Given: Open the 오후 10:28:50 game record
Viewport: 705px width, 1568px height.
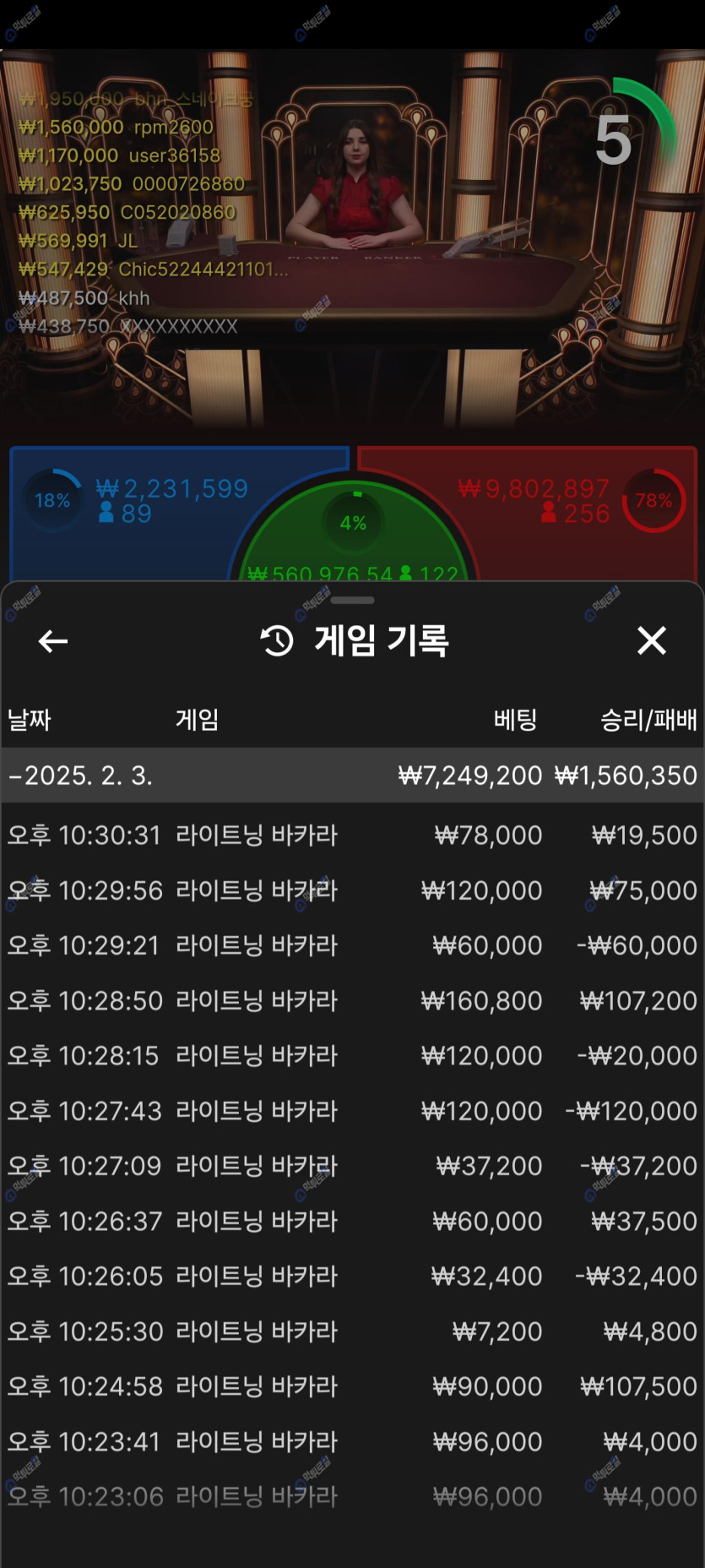Looking at the screenshot, I should point(352,1000).
